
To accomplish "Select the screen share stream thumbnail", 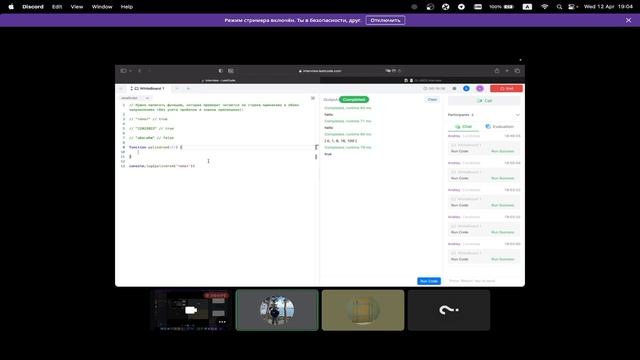I will 191,310.
